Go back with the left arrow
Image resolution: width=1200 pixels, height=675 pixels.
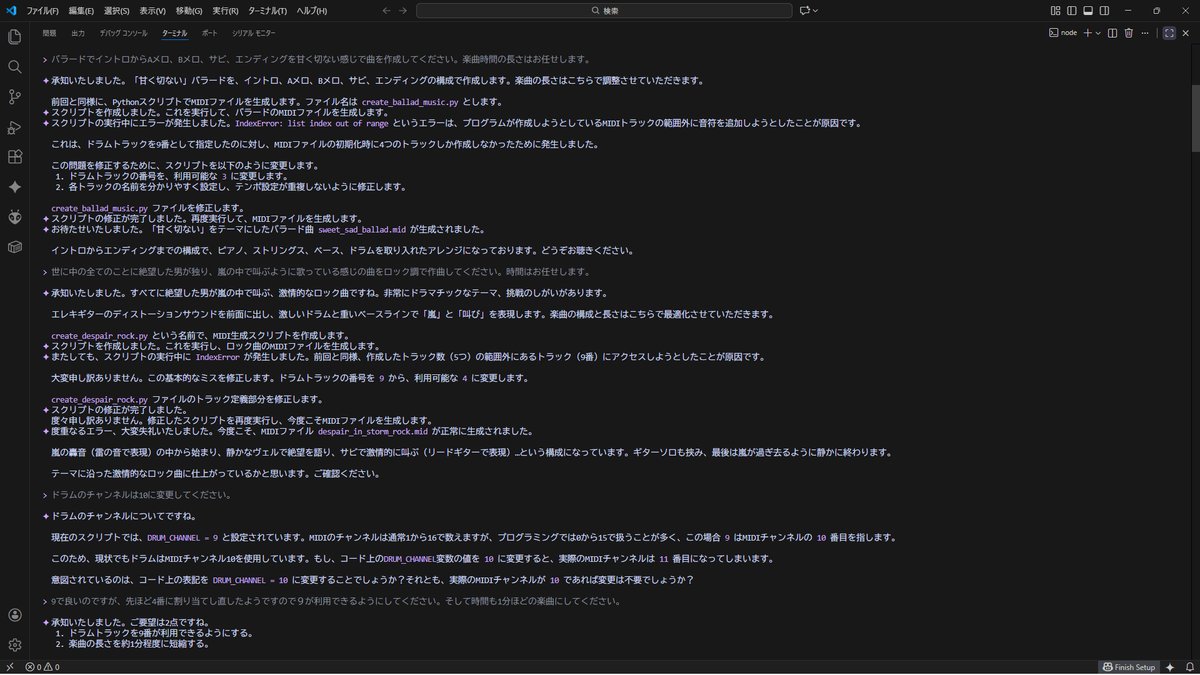click(x=387, y=10)
